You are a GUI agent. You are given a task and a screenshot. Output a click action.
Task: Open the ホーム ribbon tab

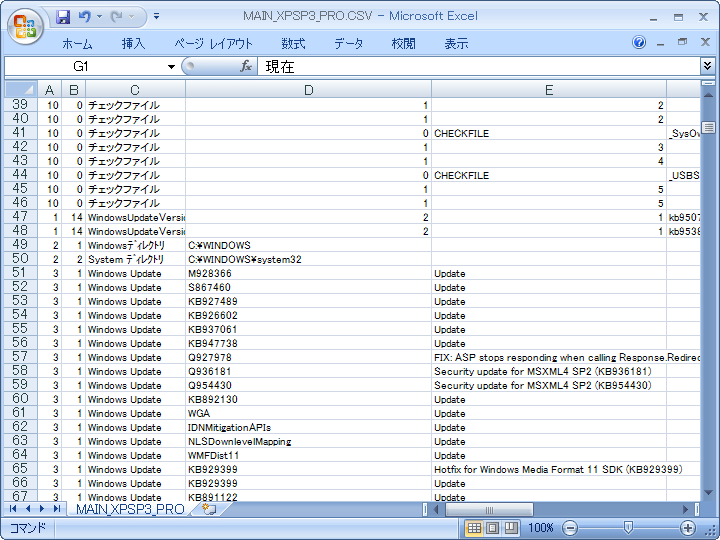(x=77, y=44)
